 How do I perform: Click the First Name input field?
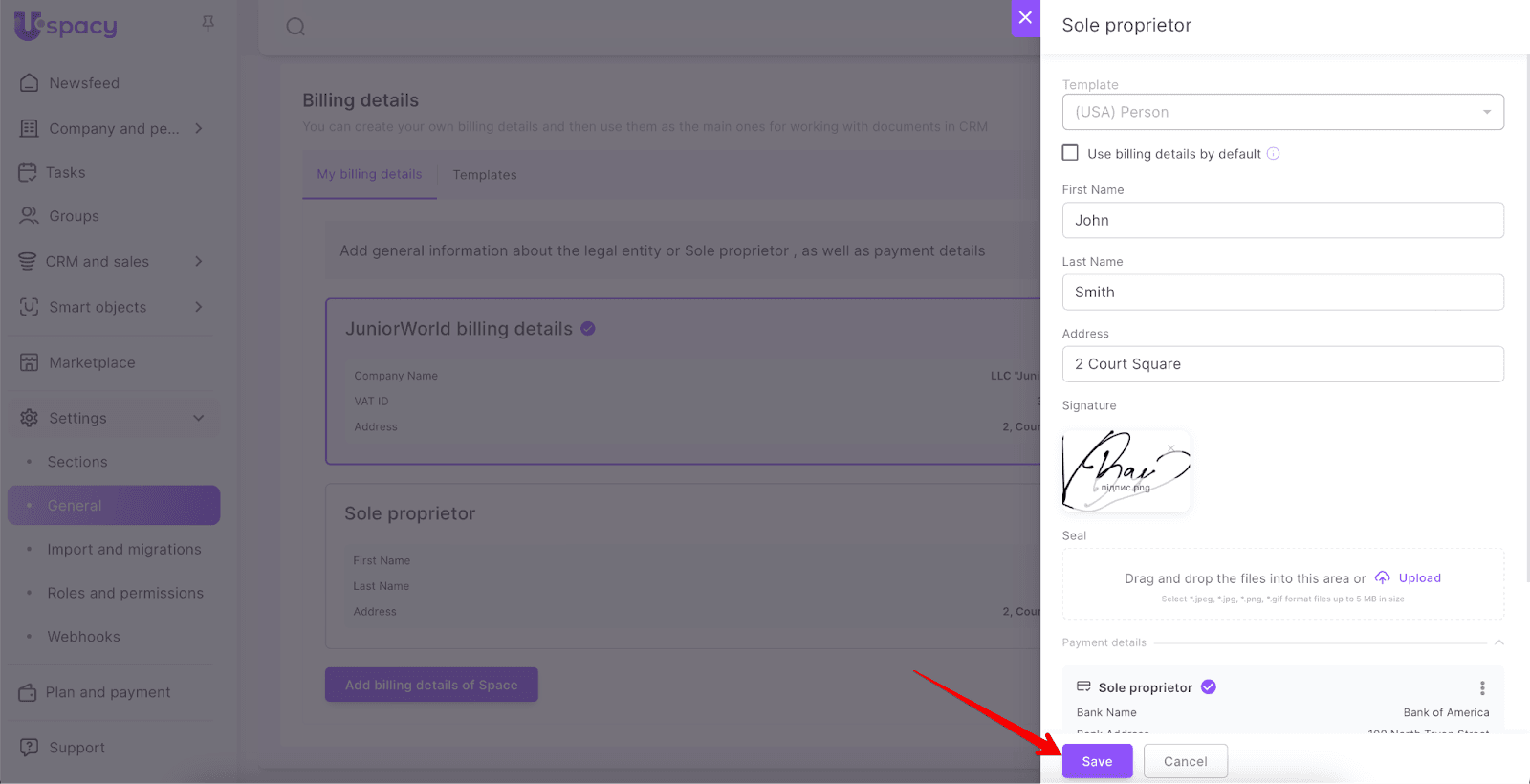1282,220
